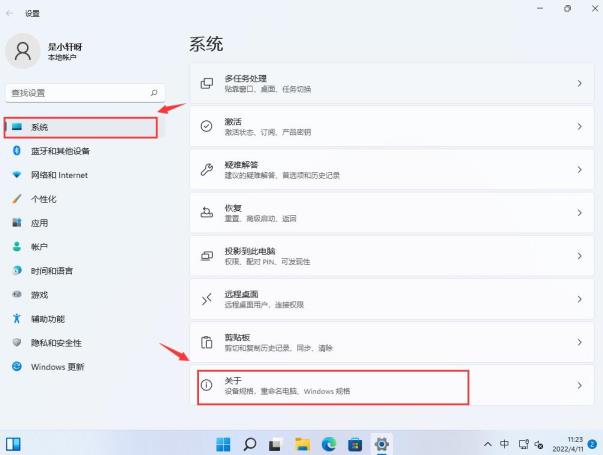Open the 恢复 settings row

pyautogui.click(x=392, y=213)
